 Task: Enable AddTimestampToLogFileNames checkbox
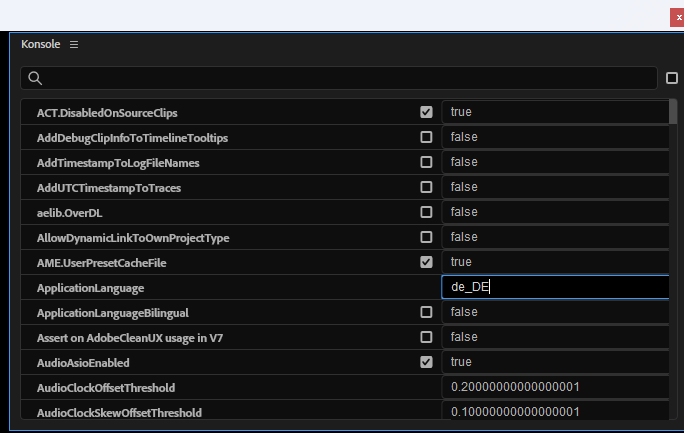(x=427, y=162)
